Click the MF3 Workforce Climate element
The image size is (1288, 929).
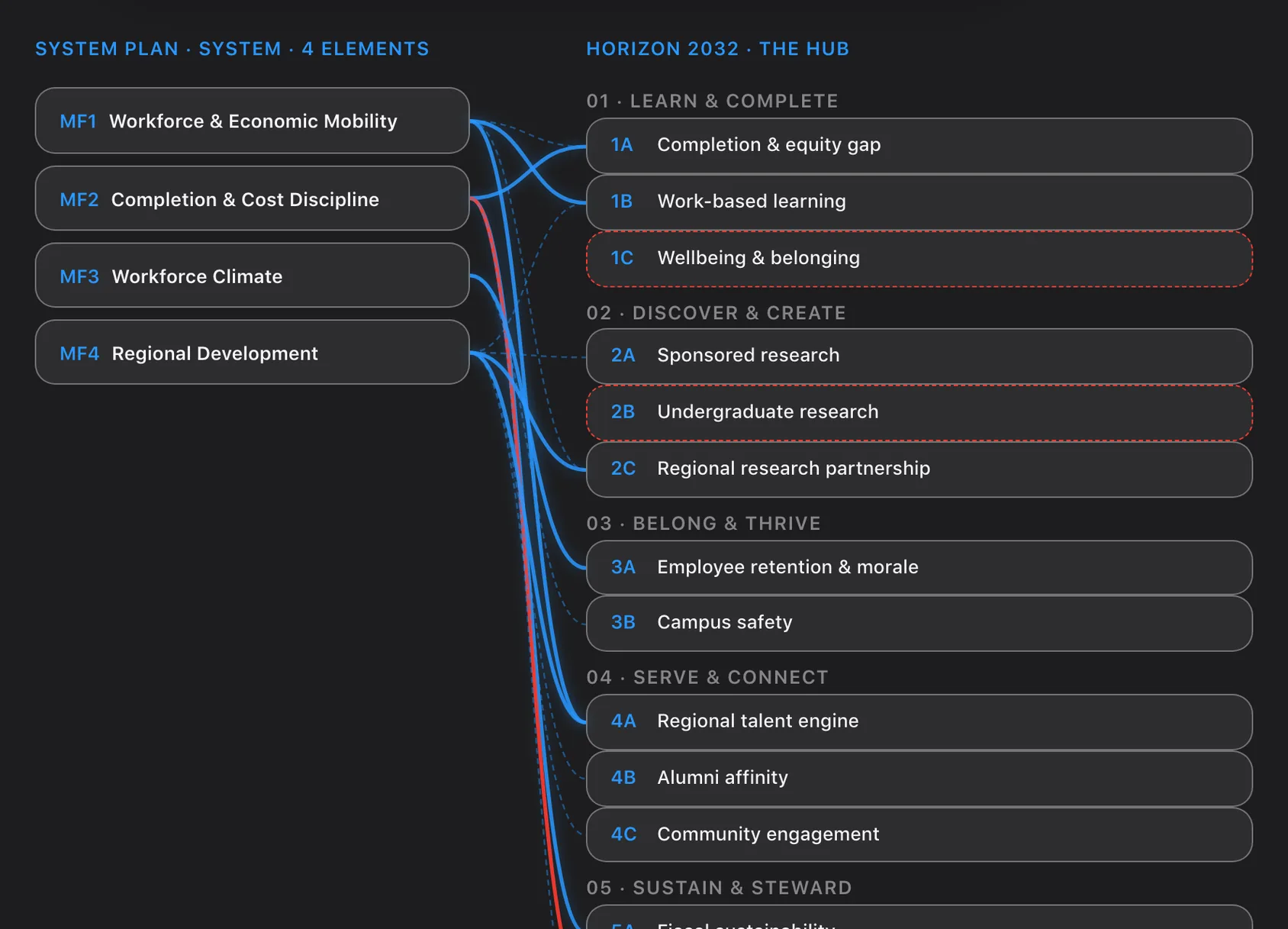pyautogui.click(x=252, y=276)
